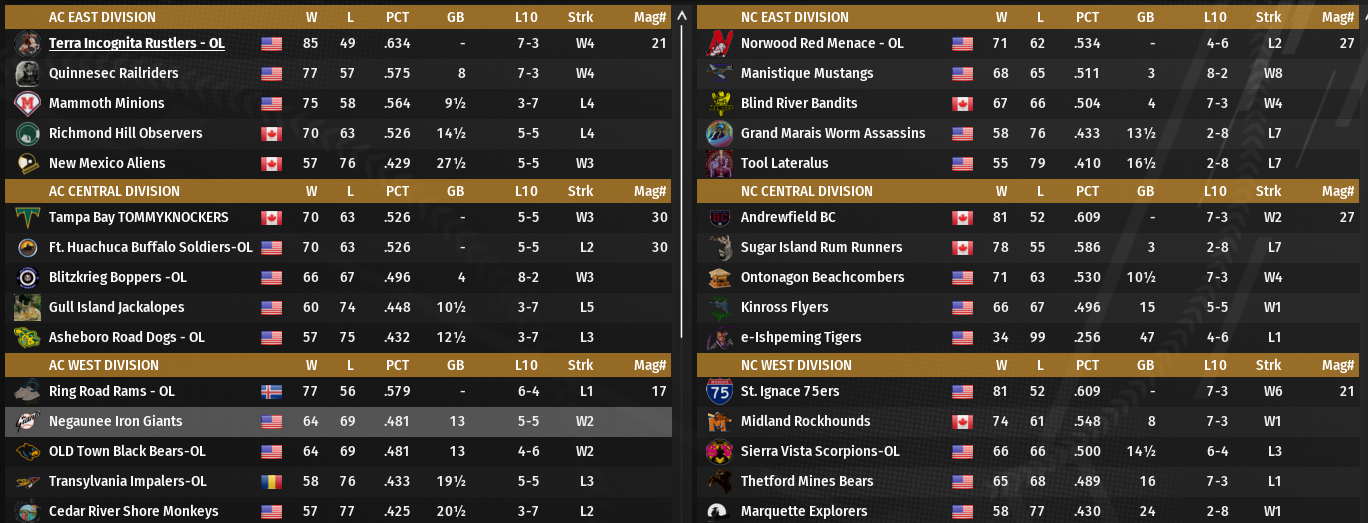Click the Norwood Red Menace team logo
The height and width of the screenshot is (523, 1368).
pyautogui.click(x=719, y=43)
